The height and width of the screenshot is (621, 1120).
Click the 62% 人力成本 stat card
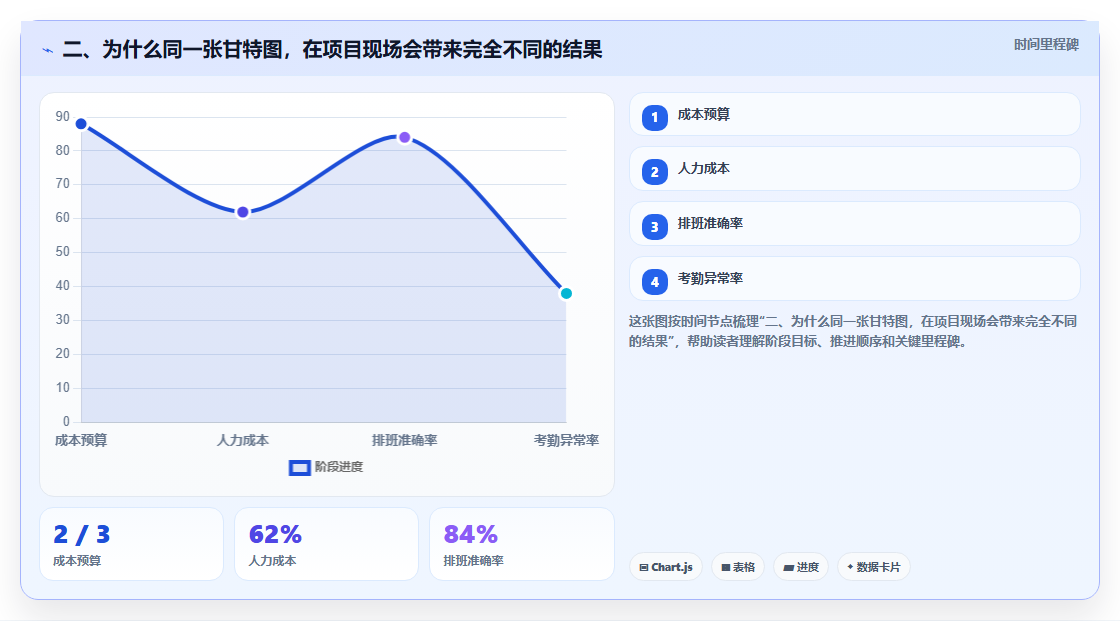point(326,545)
